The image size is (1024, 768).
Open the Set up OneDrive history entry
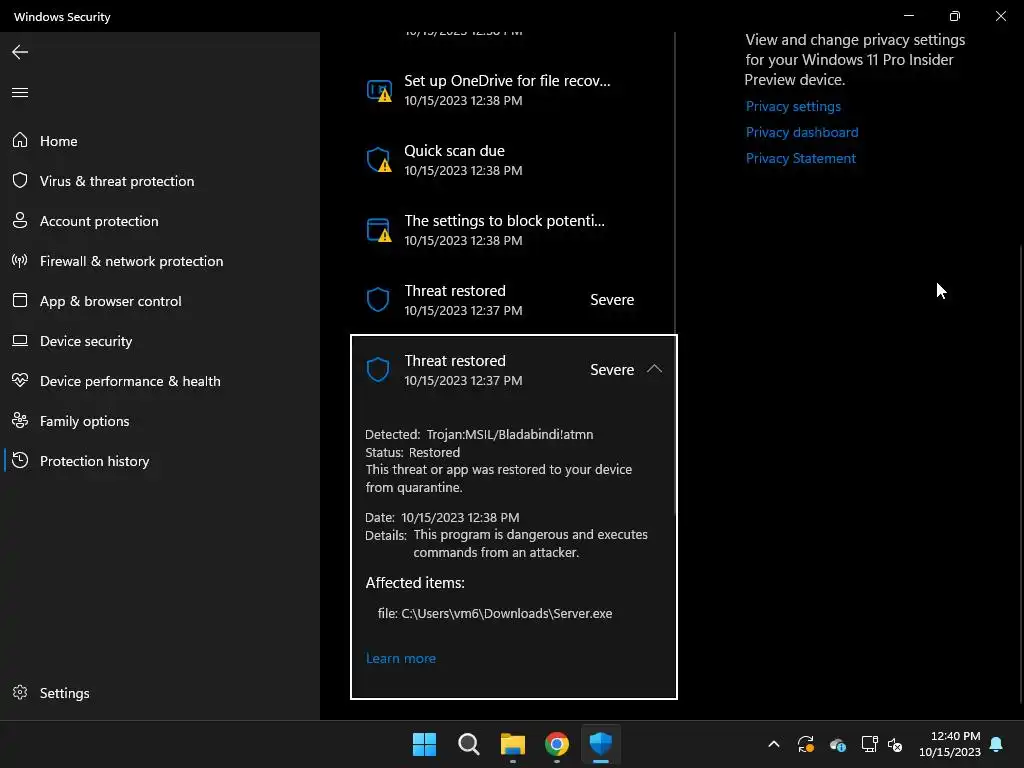(x=513, y=90)
